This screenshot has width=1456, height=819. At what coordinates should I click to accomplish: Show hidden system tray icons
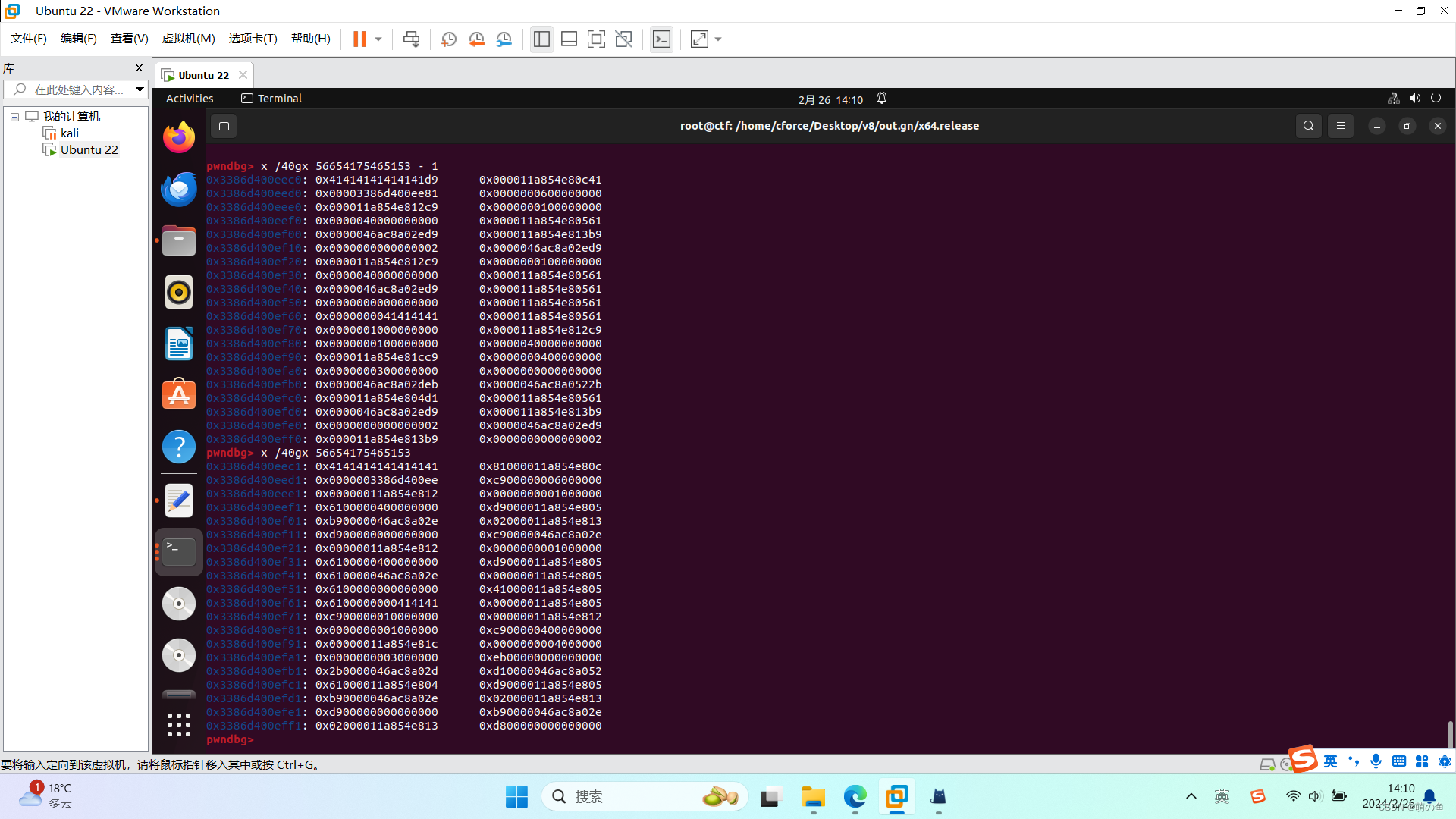(x=1191, y=796)
